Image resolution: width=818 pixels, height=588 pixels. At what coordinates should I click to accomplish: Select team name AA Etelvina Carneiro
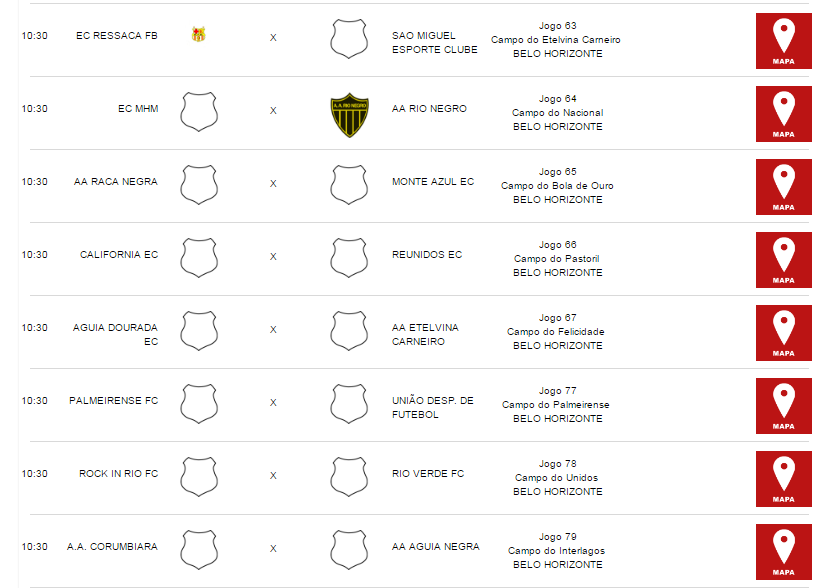coord(425,334)
